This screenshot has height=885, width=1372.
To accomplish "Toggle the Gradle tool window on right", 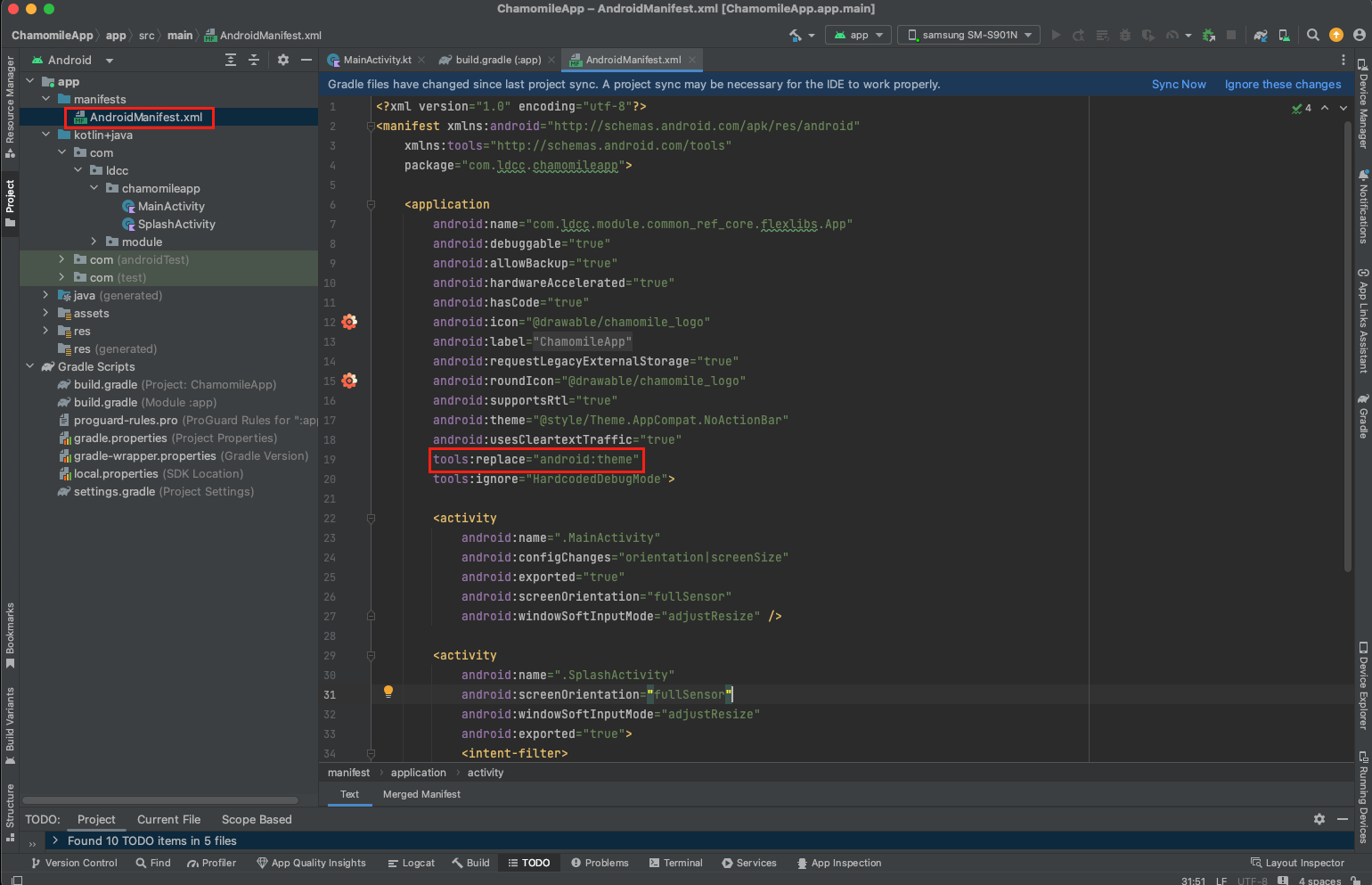I will [x=1362, y=417].
